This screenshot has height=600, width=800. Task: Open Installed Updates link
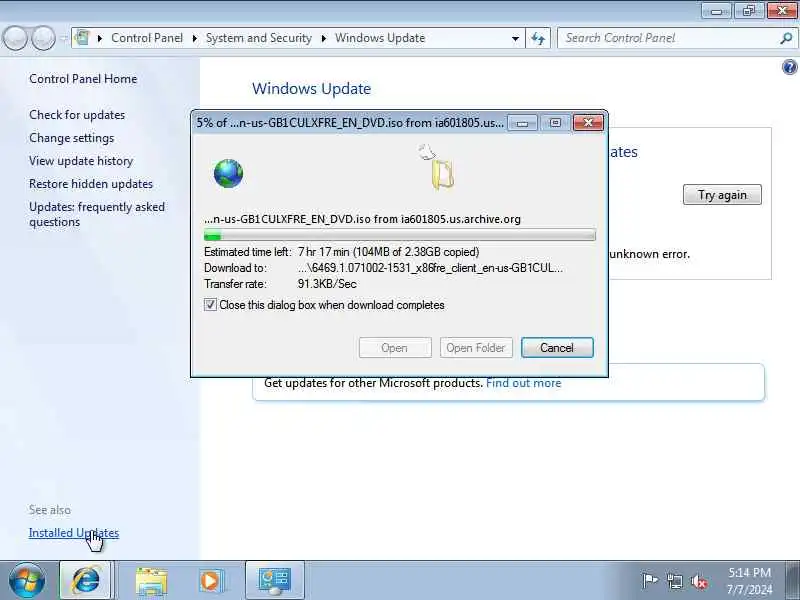73,533
